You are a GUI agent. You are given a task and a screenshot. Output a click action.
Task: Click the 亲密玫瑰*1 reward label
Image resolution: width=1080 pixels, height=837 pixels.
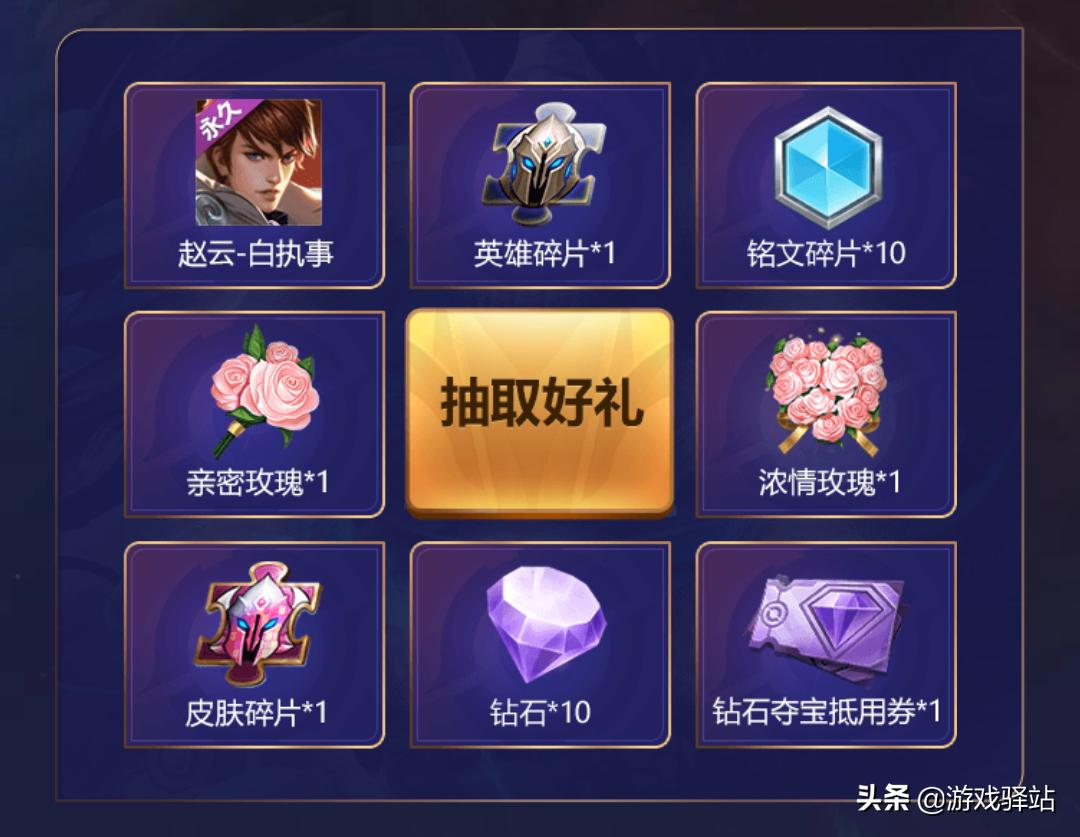click(x=258, y=482)
